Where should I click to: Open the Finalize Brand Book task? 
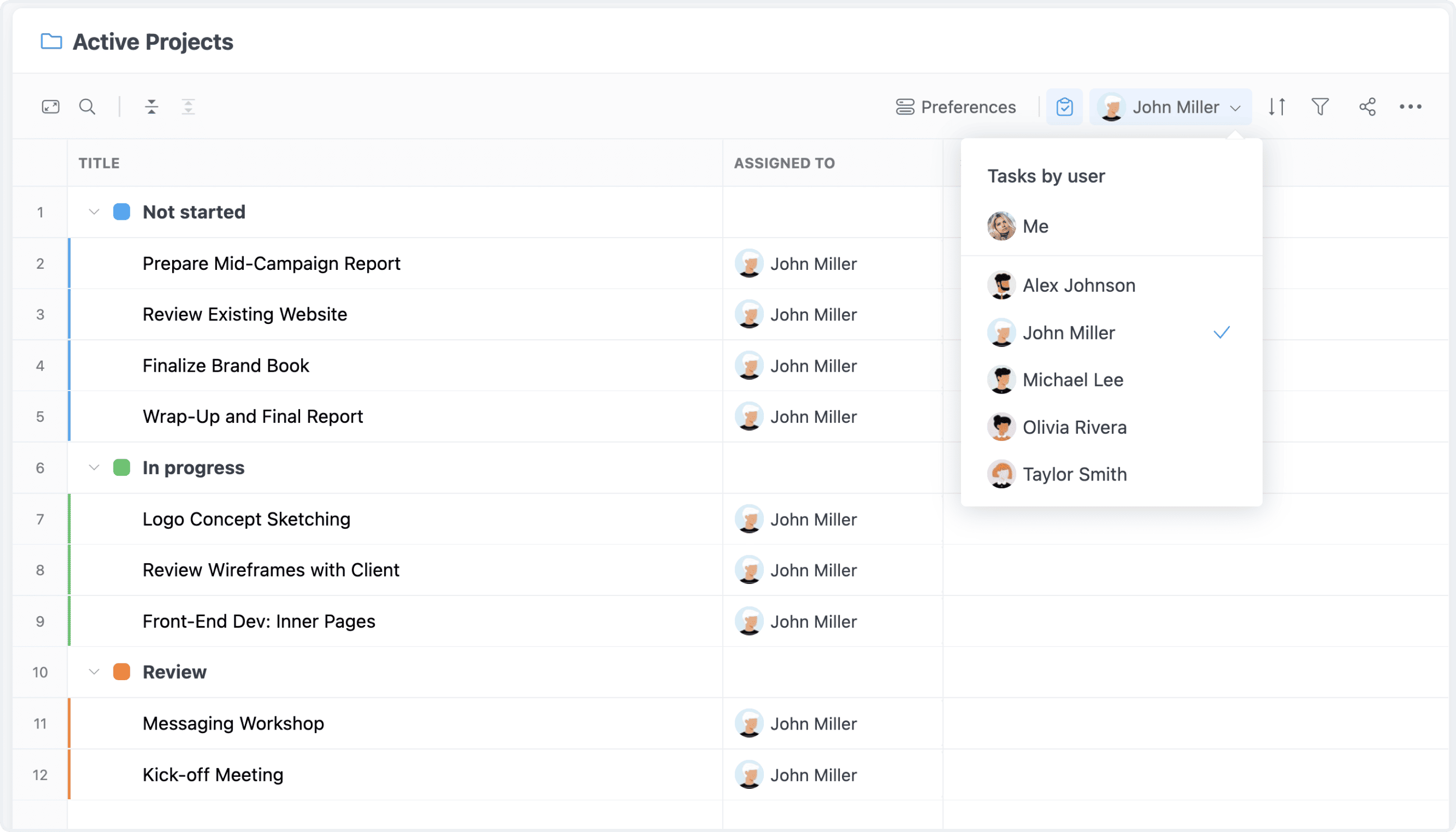click(226, 366)
